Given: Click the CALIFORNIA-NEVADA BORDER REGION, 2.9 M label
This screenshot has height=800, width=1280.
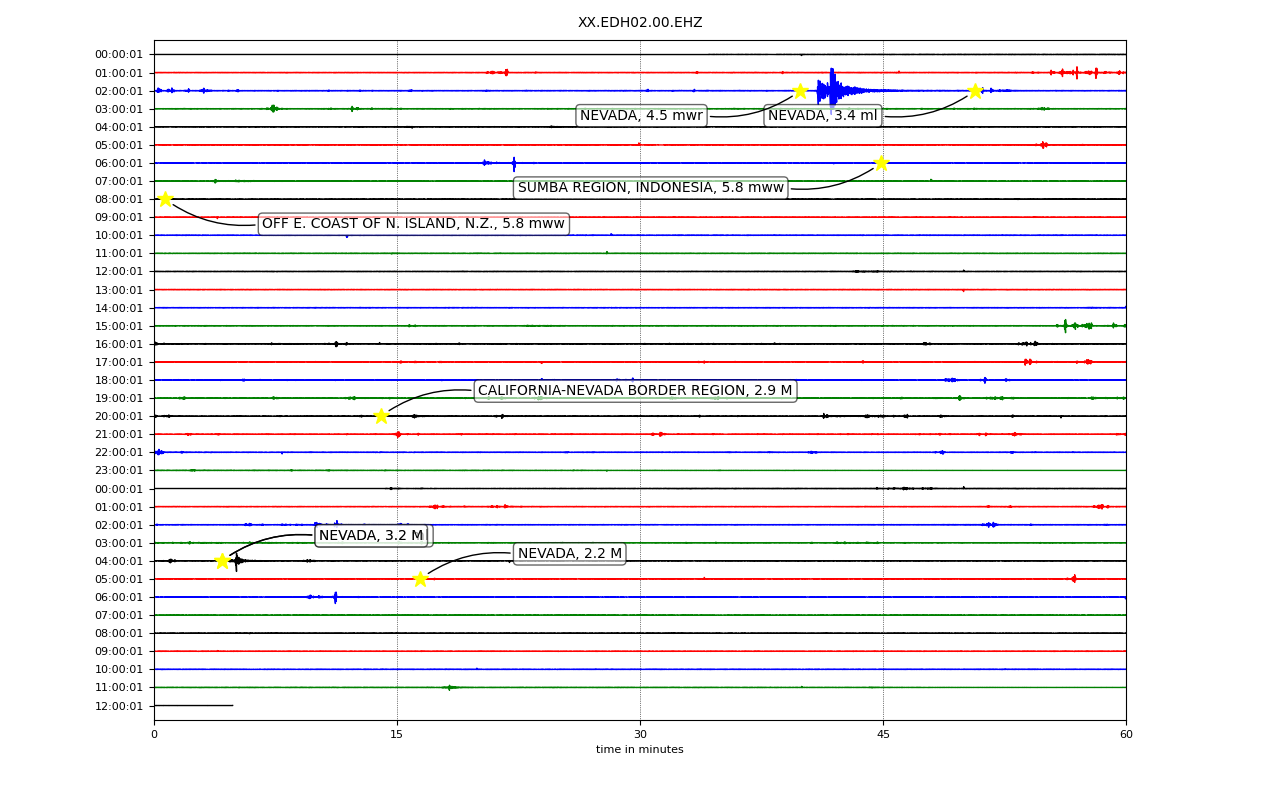Looking at the screenshot, I should click(x=635, y=391).
